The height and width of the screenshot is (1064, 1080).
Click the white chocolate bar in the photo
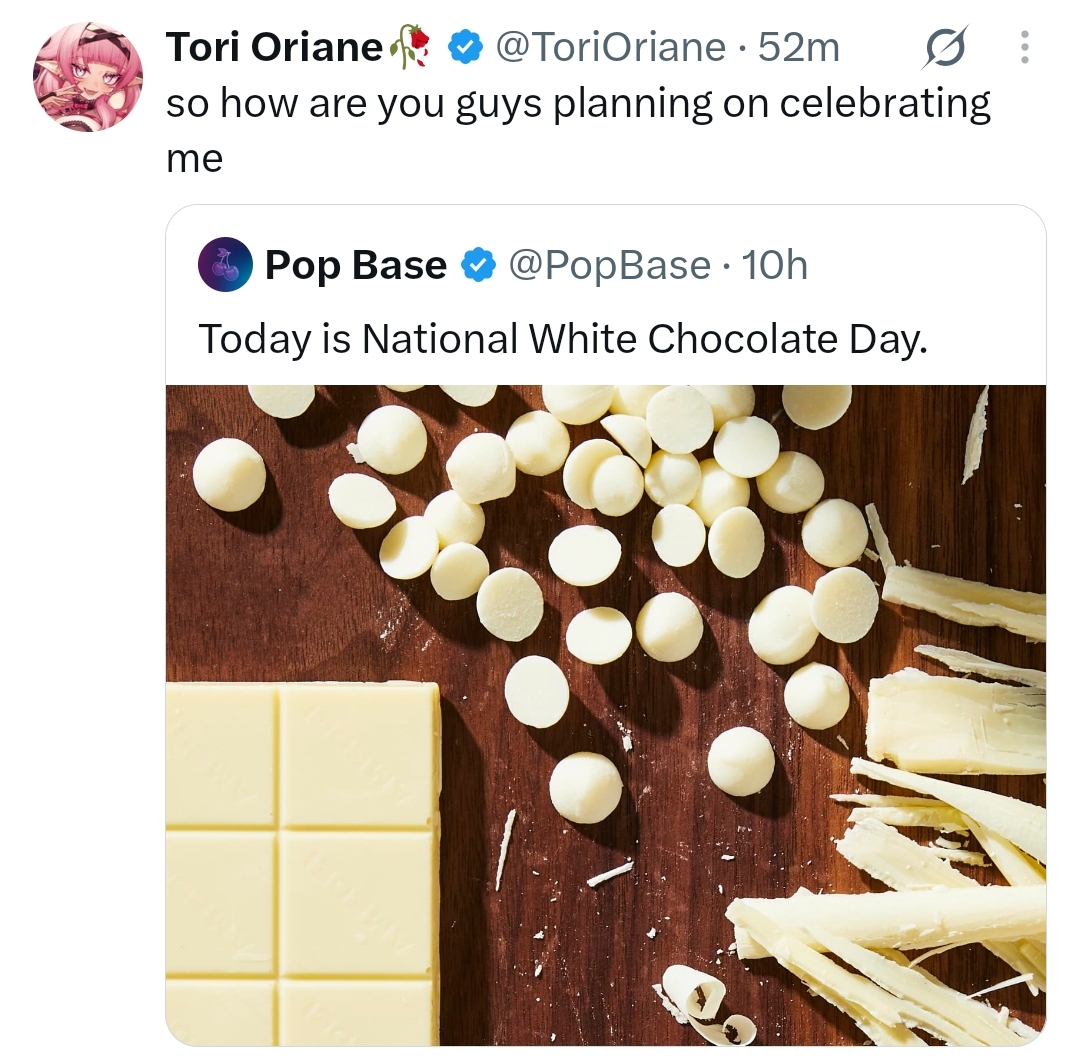point(303,864)
